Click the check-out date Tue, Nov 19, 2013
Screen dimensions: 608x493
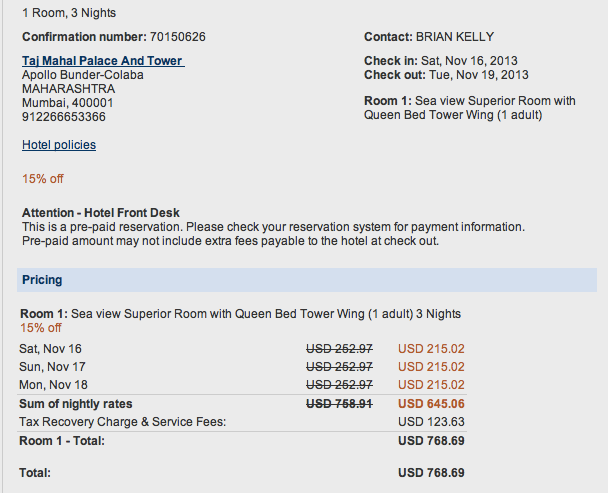click(478, 75)
